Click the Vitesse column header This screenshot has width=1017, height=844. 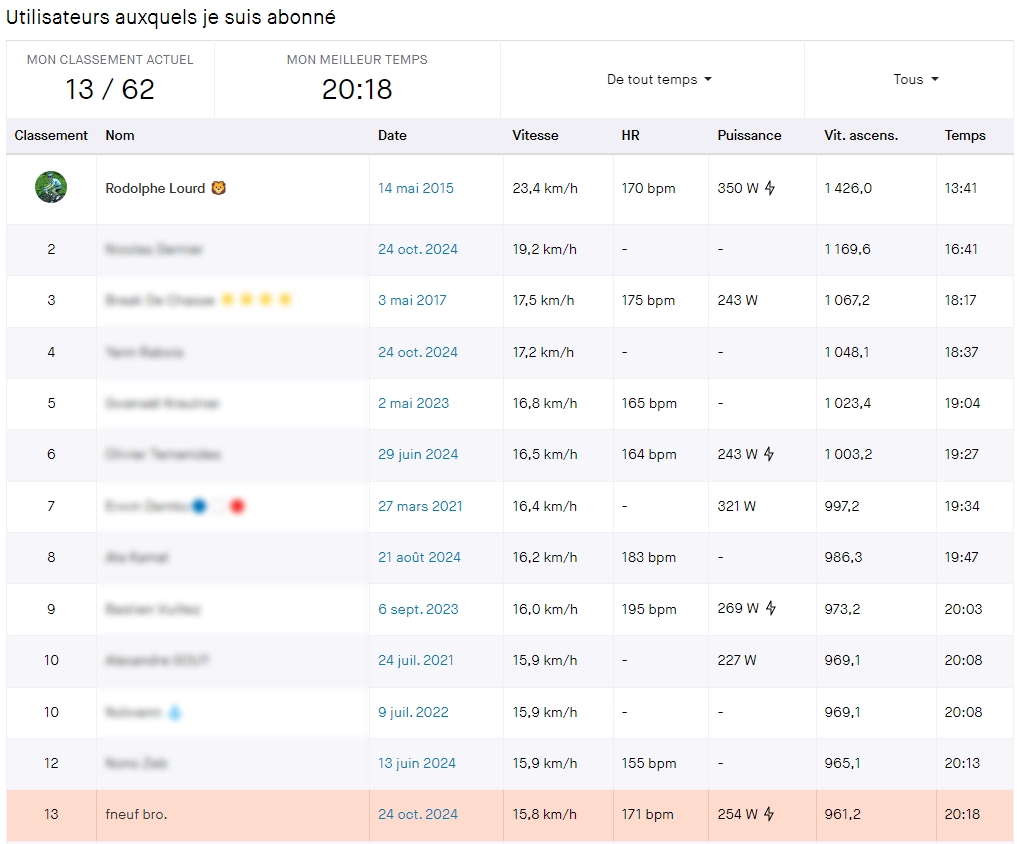535,135
